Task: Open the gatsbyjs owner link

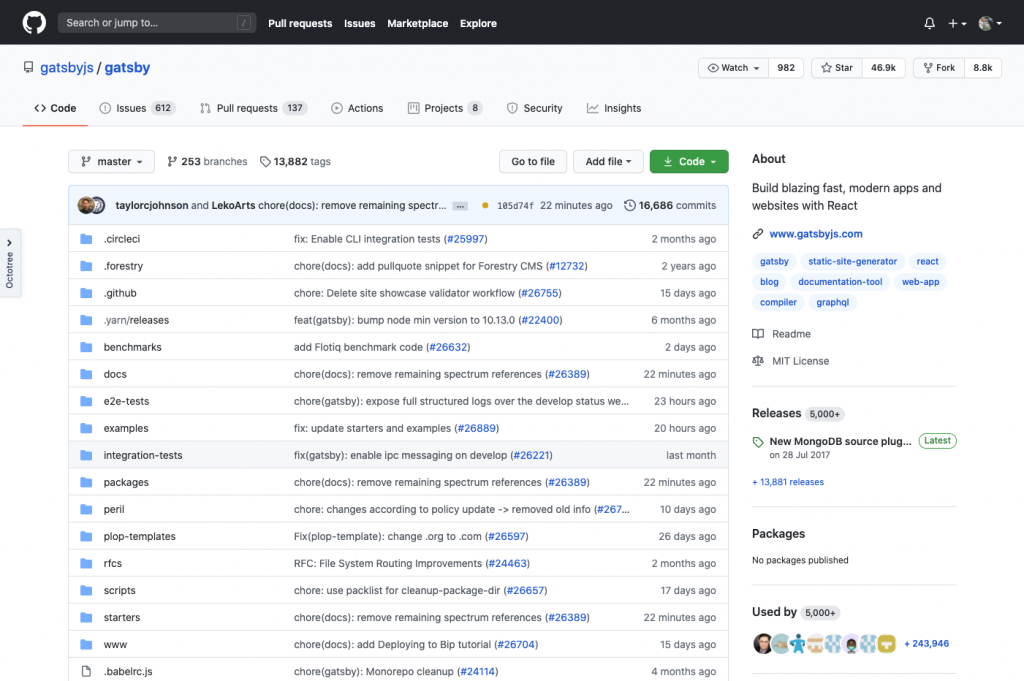Action: coord(67,67)
